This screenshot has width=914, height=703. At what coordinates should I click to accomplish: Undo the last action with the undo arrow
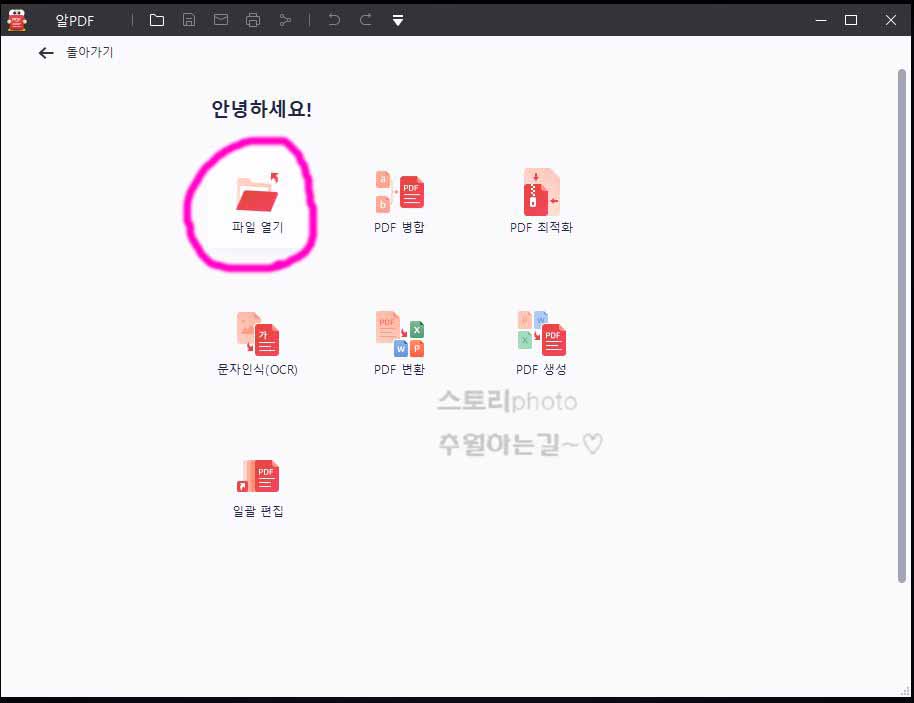click(x=334, y=19)
